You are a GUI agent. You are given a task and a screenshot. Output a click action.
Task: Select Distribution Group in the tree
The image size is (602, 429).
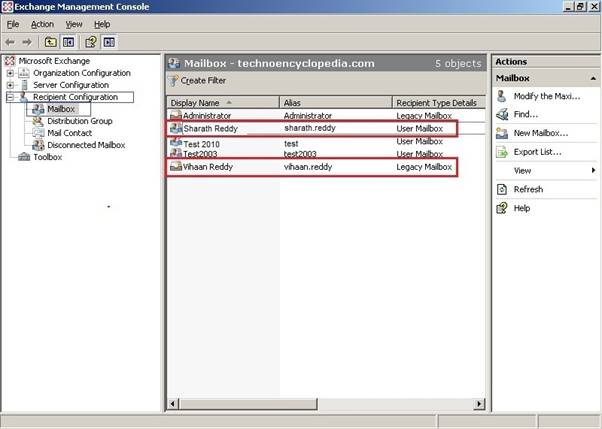click(x=79, y=121)
